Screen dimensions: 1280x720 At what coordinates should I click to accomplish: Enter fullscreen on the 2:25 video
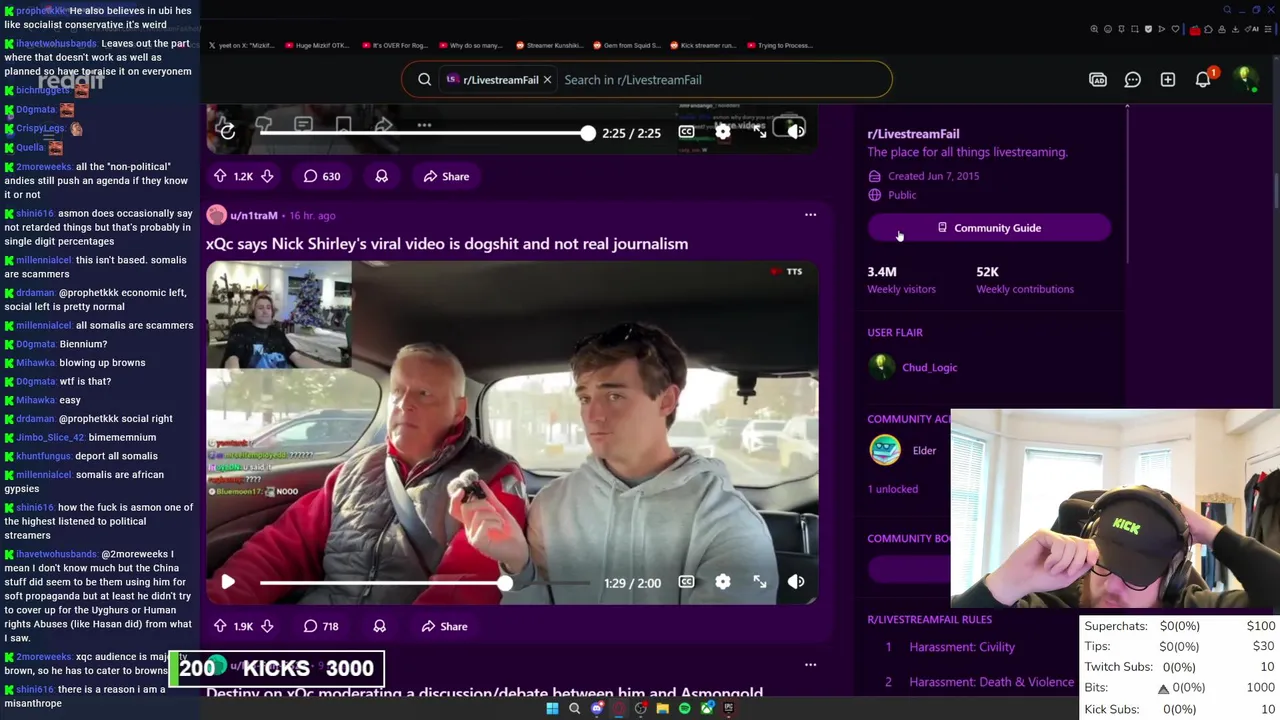click(x=760, y=132)
